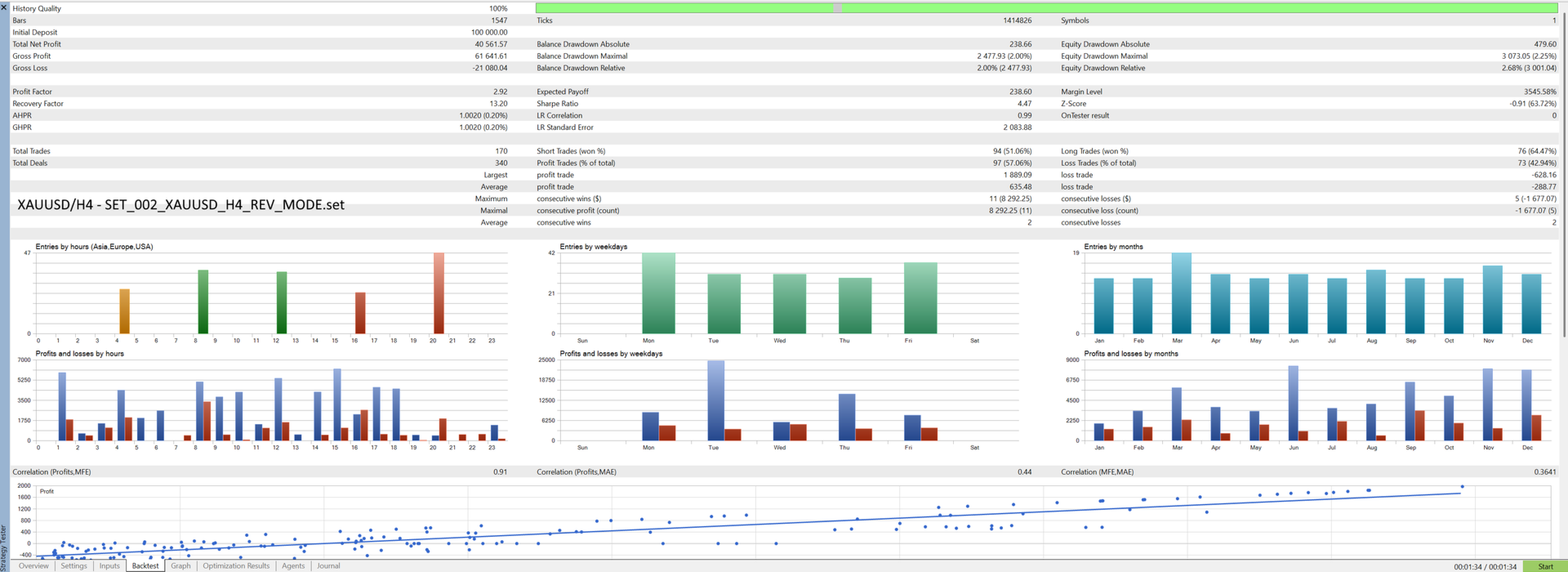Select the Profit Factor row

point(260,92)
